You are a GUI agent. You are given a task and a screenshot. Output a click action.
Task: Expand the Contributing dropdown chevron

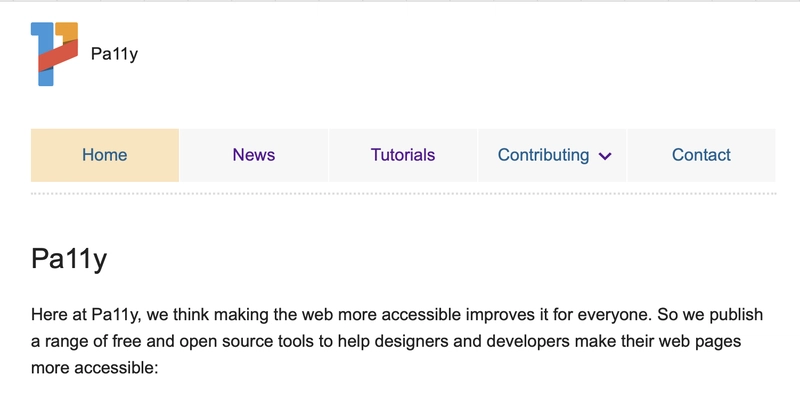(x=605, y=156)
